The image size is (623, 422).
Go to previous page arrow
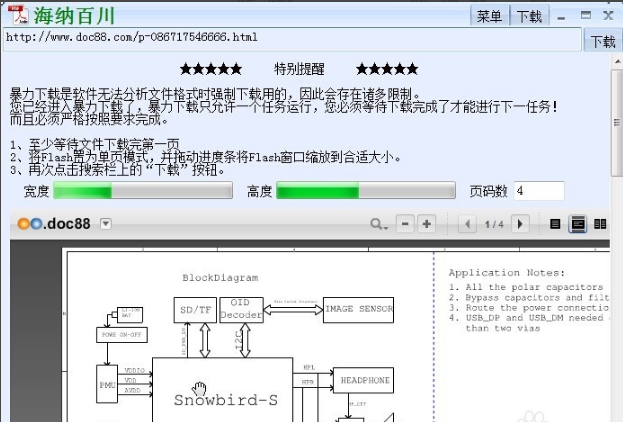(x=467, y=224)
